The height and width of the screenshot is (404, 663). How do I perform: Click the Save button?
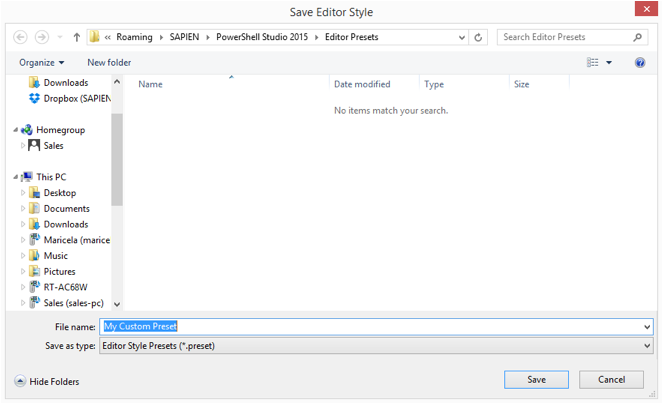pos(536,379)
